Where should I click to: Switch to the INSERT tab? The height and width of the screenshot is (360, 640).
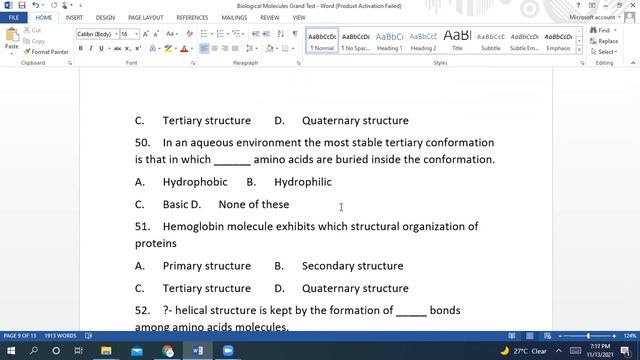[x=74, y=18]
